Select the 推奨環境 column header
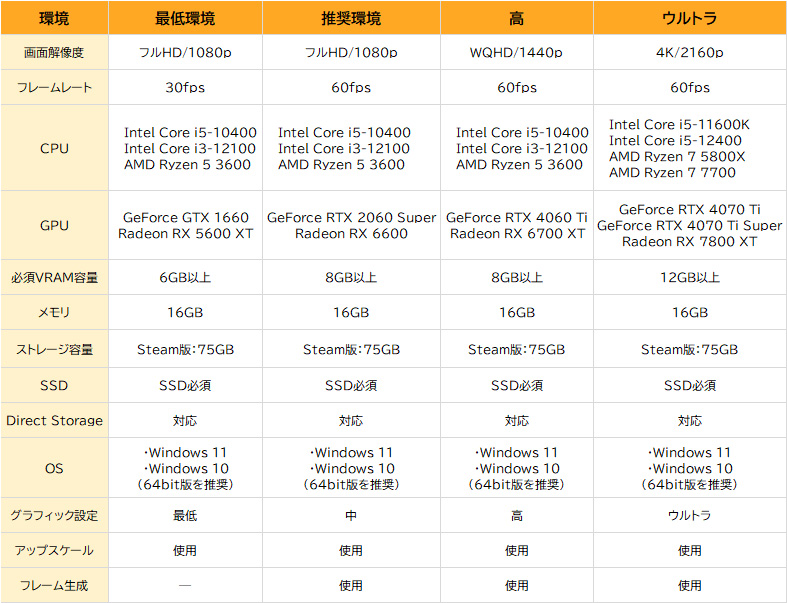 351,18
